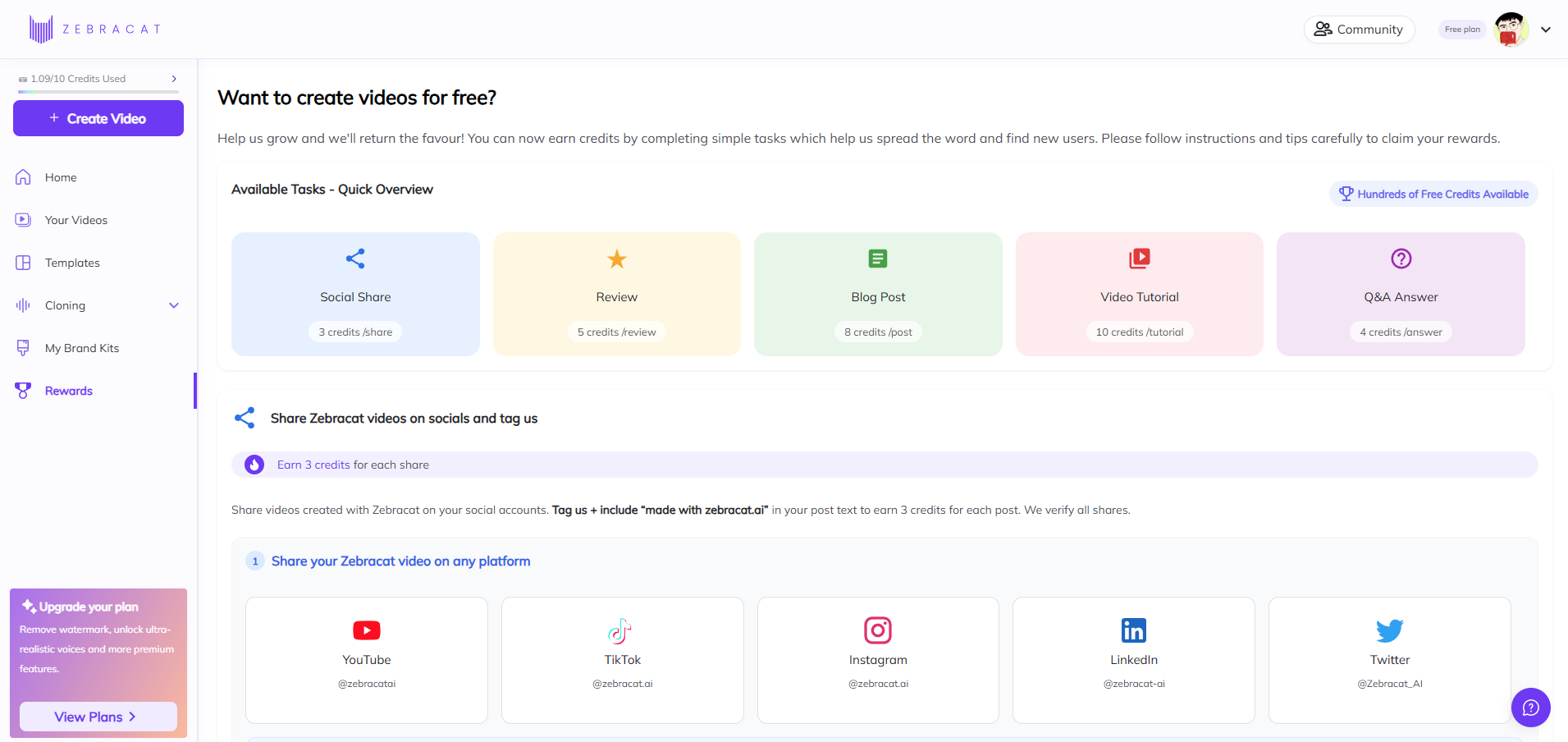The height and width of the screenshot is (742, 1568).
Task: Open the Community button
Action: (x=1359, y=30)
